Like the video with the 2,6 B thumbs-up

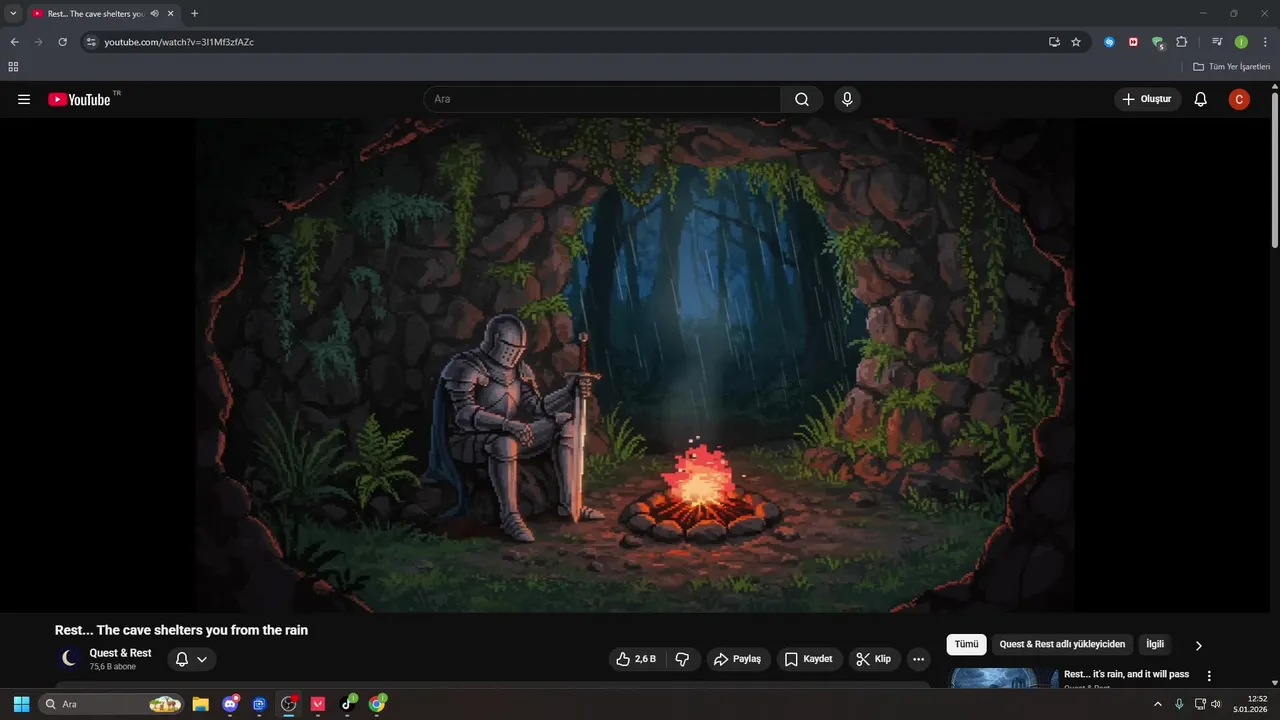[636, 659]
